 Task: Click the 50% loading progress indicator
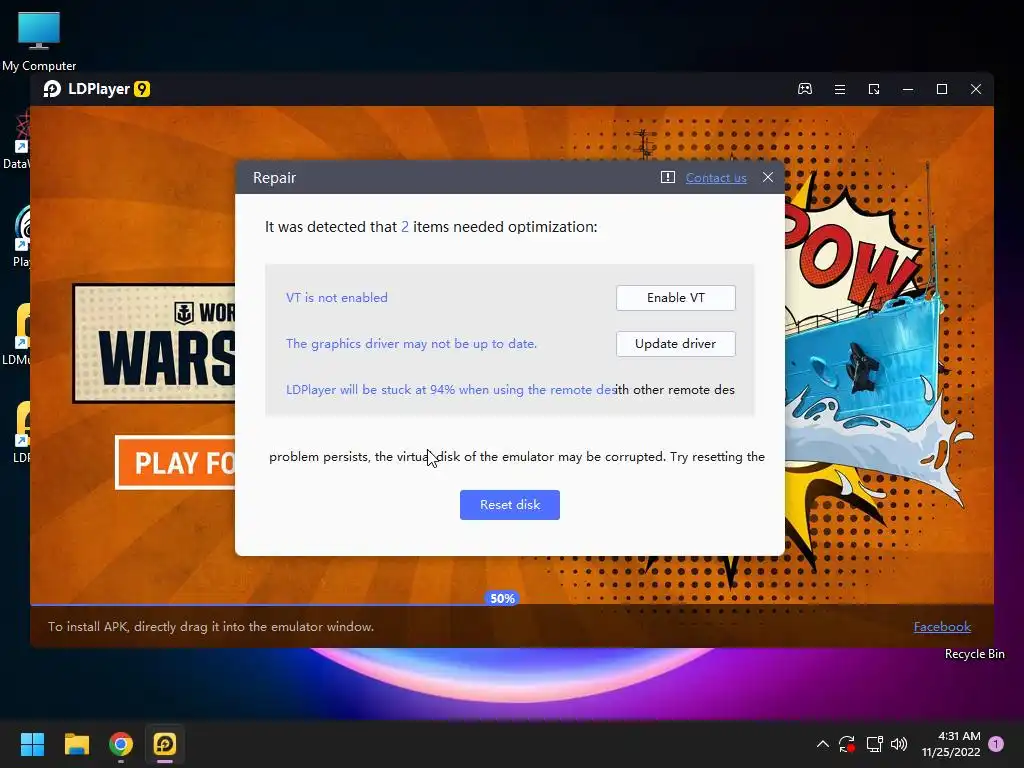(502, 598)
